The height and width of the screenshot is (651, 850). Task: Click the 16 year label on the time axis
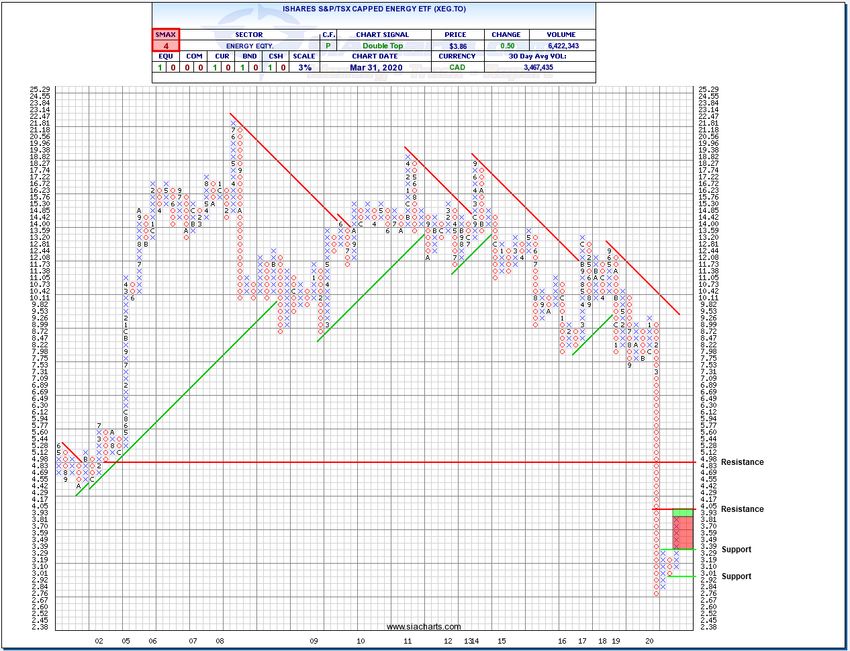click(x=562, y=641)
